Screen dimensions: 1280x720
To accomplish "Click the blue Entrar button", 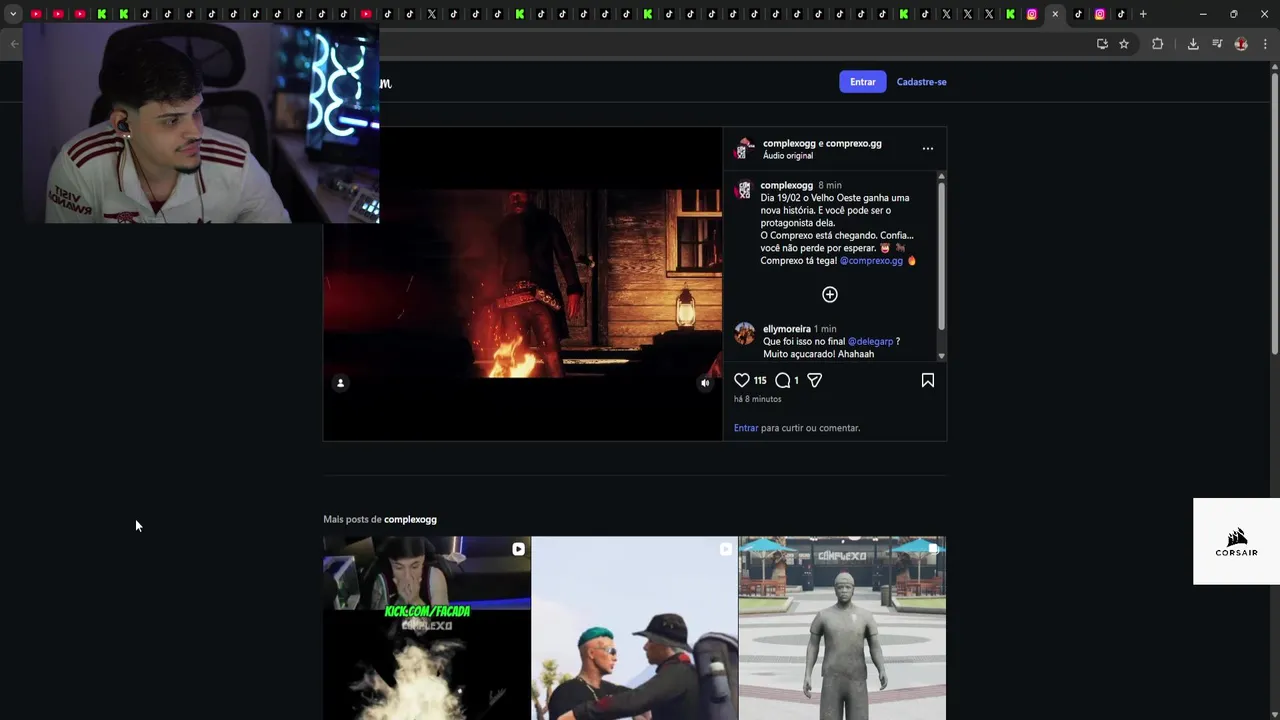I will 862,82.
